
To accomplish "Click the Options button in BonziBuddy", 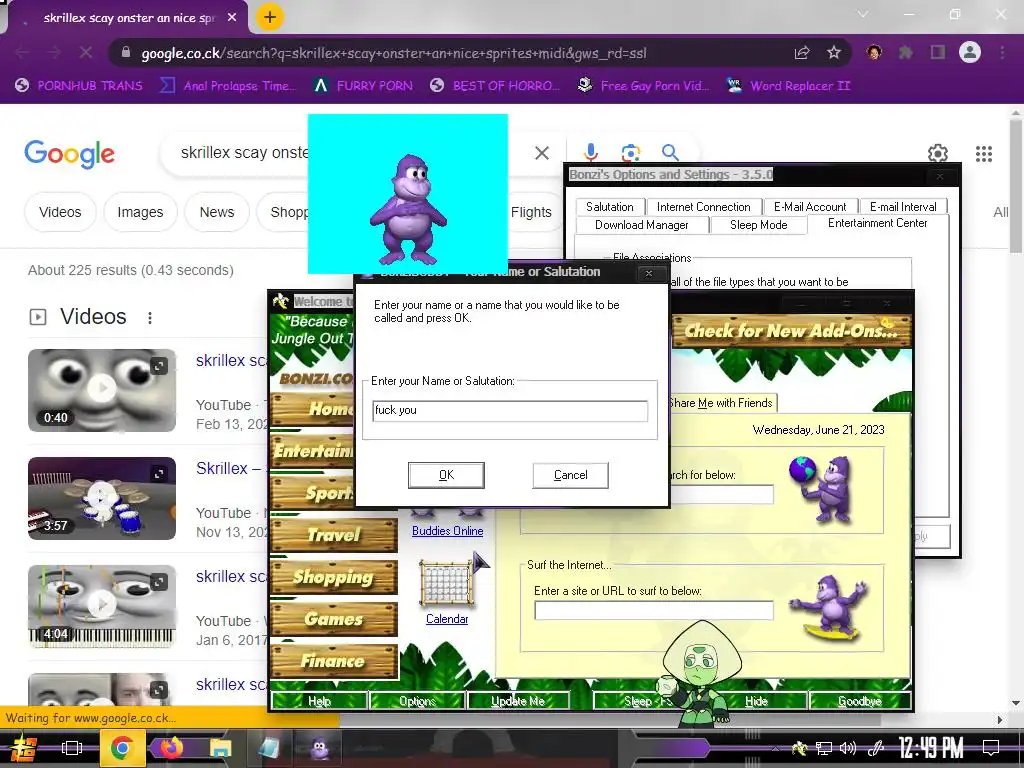I will click(417, 701).
